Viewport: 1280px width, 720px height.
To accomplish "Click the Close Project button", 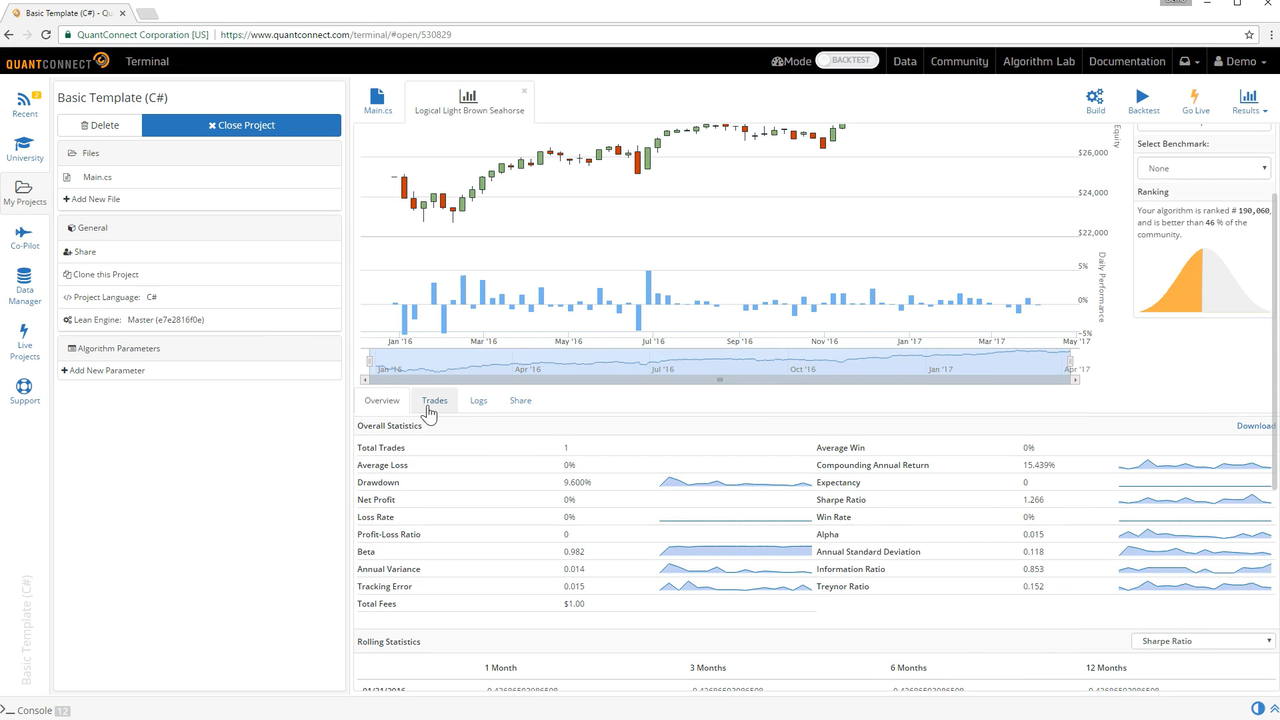I will [241, 125].
